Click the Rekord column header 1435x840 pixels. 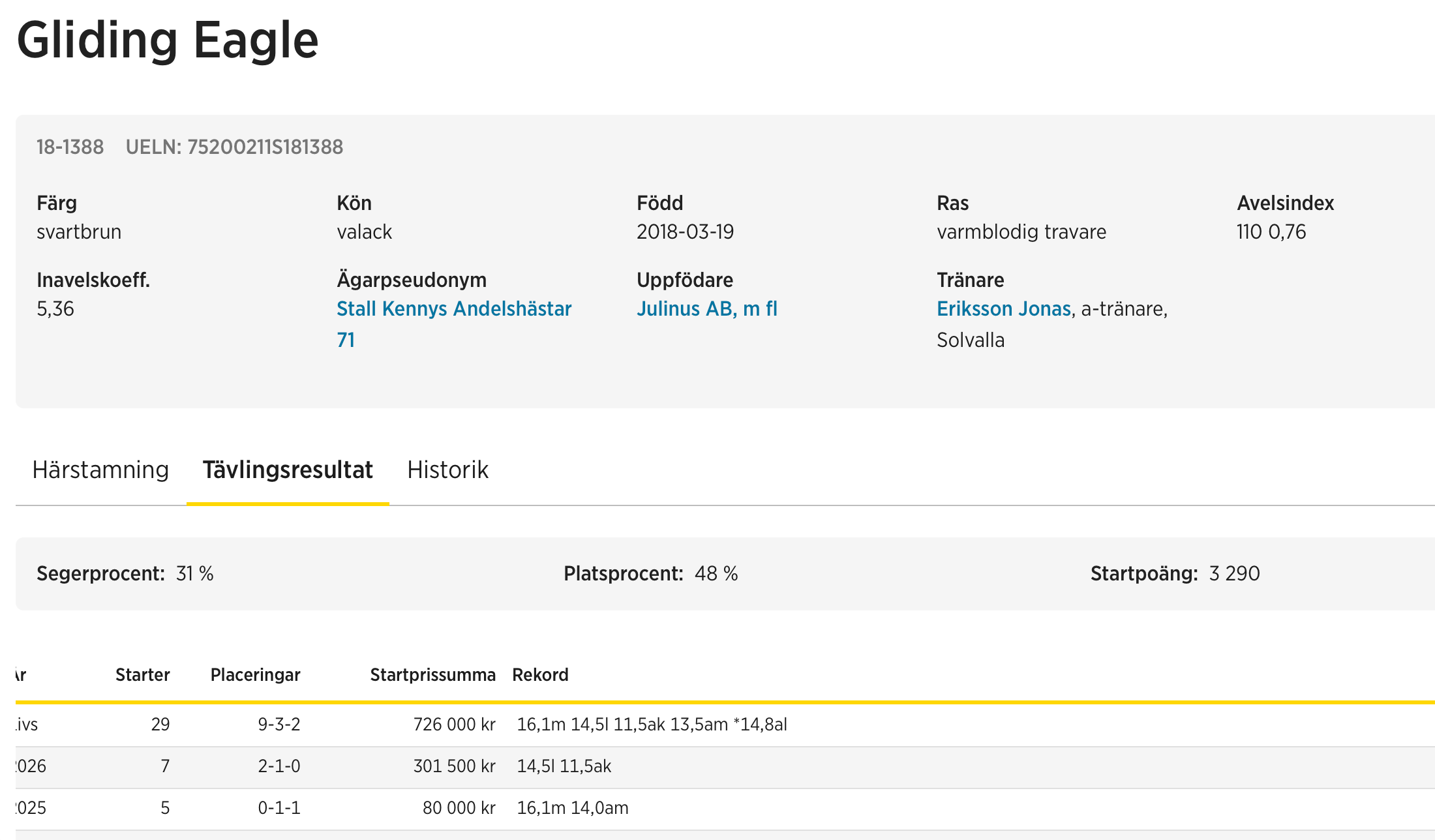tap(540, 675)
